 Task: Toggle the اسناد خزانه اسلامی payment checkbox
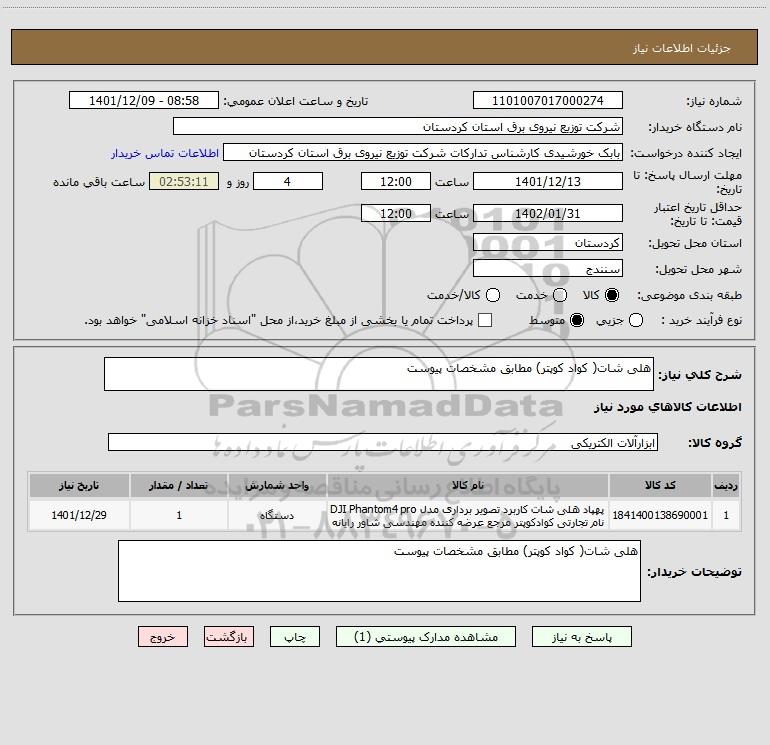click(485, 320)
